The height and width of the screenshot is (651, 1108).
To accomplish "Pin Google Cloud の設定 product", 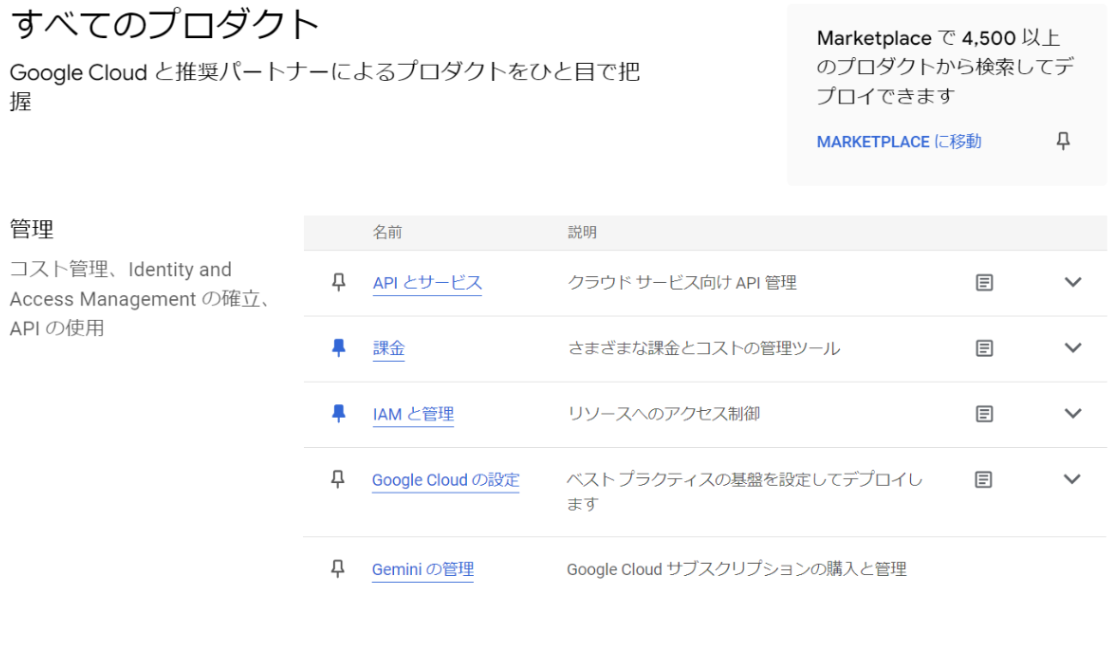I will point(338,479).
